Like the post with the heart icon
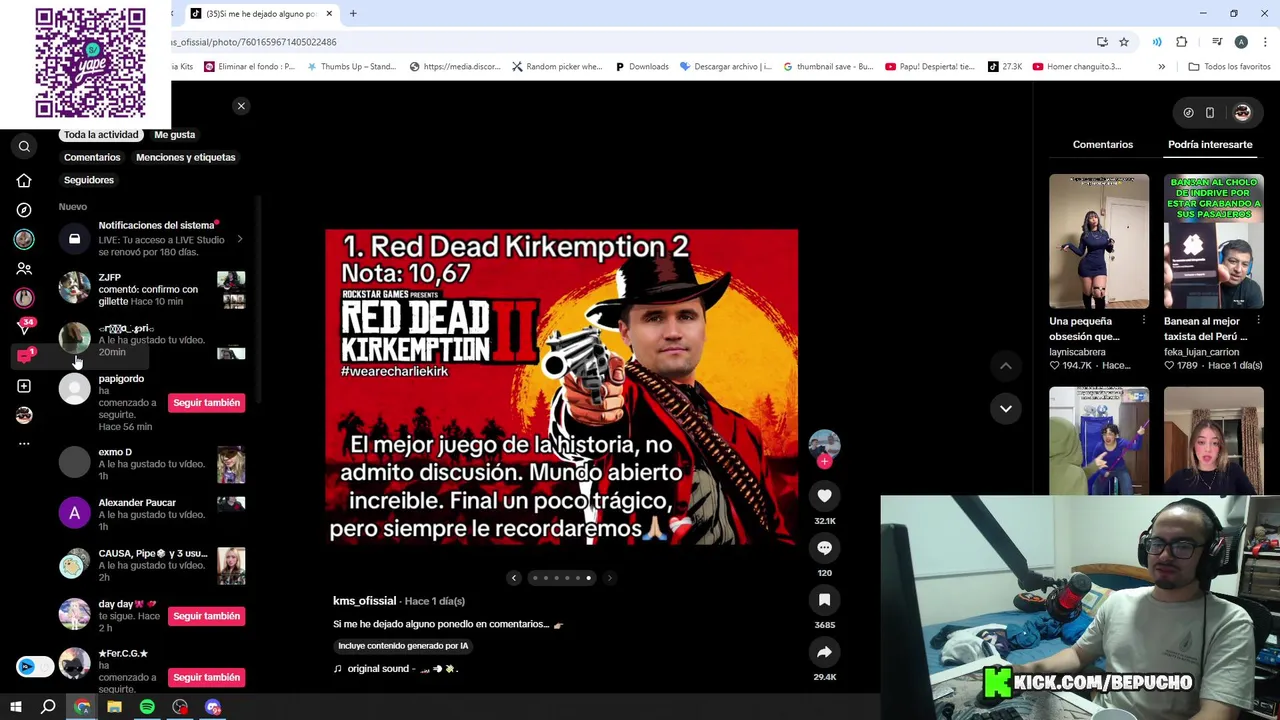 coord(824,496)
